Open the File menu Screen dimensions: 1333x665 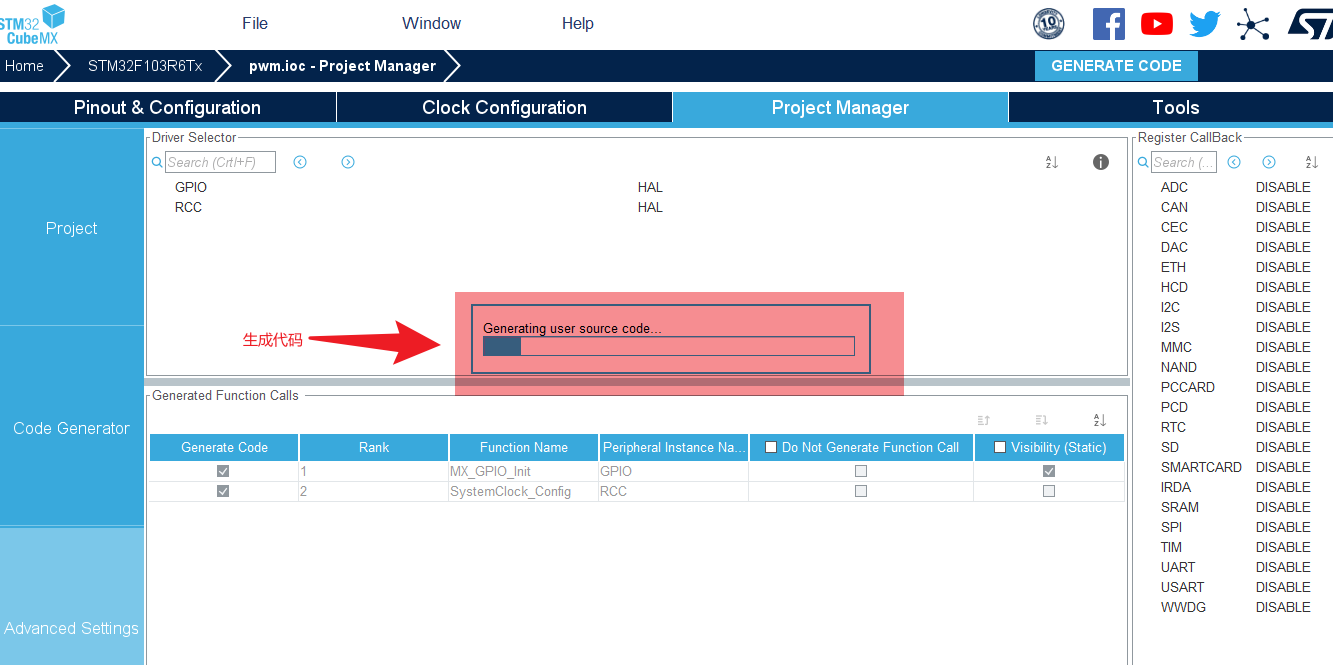(x=255, y=23)
